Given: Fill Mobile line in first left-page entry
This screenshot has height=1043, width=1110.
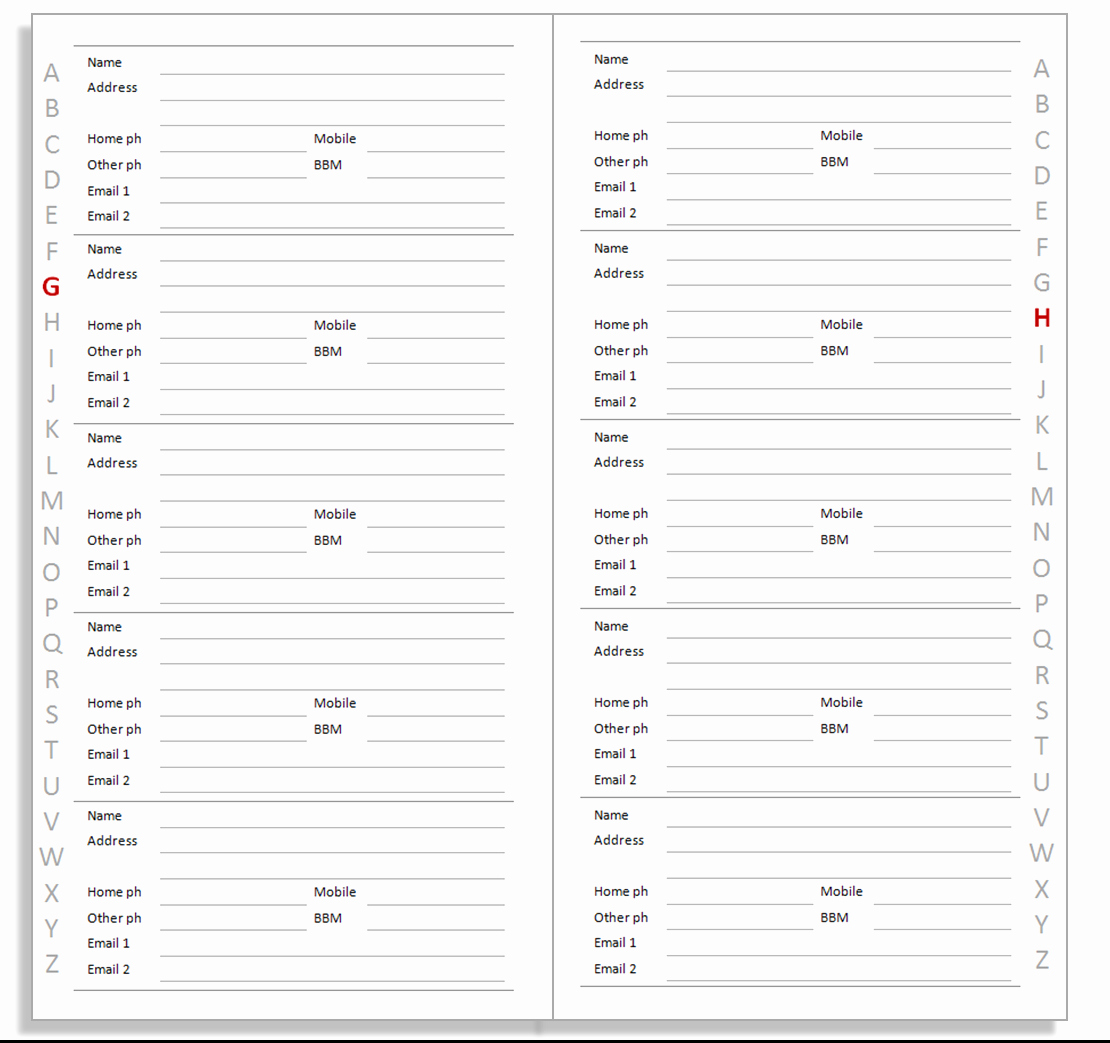Looking at the screenshot, I should pyautogui.click(x=436, y=143).
